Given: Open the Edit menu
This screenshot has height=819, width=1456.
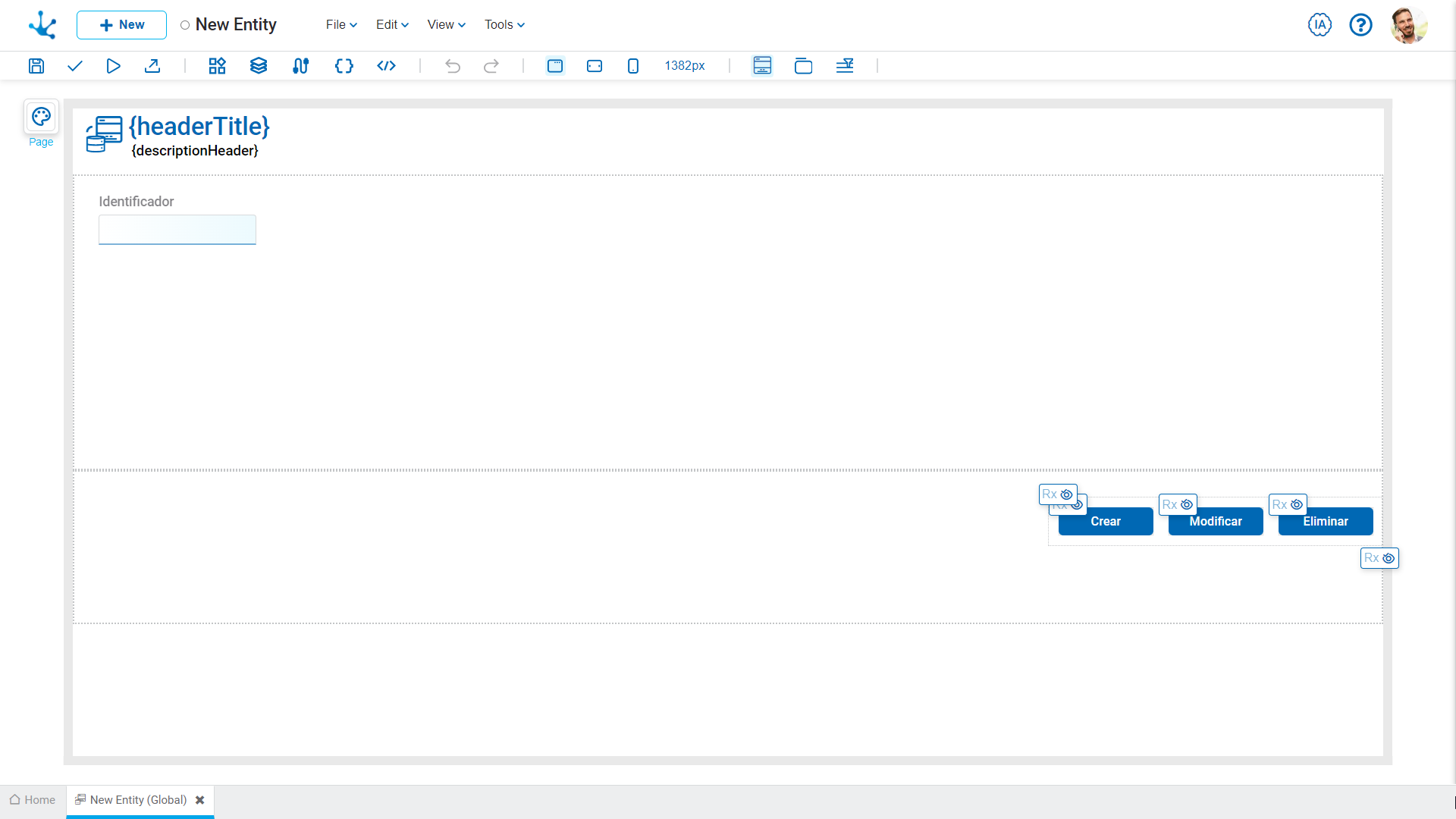Looking at the screenshot, I should coord(392,25).
